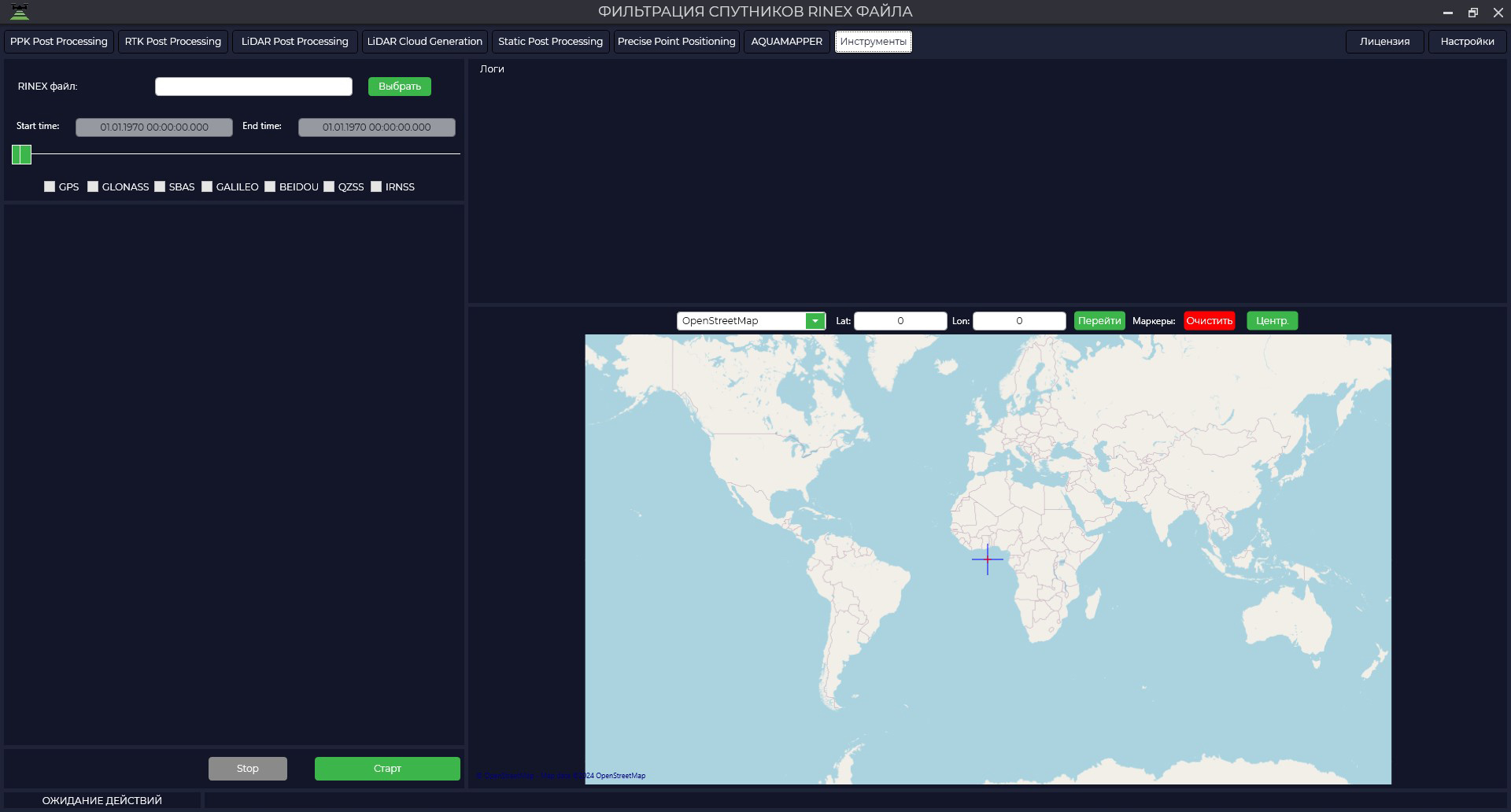Click the blue crosshair marker on map

coord(988,559)
